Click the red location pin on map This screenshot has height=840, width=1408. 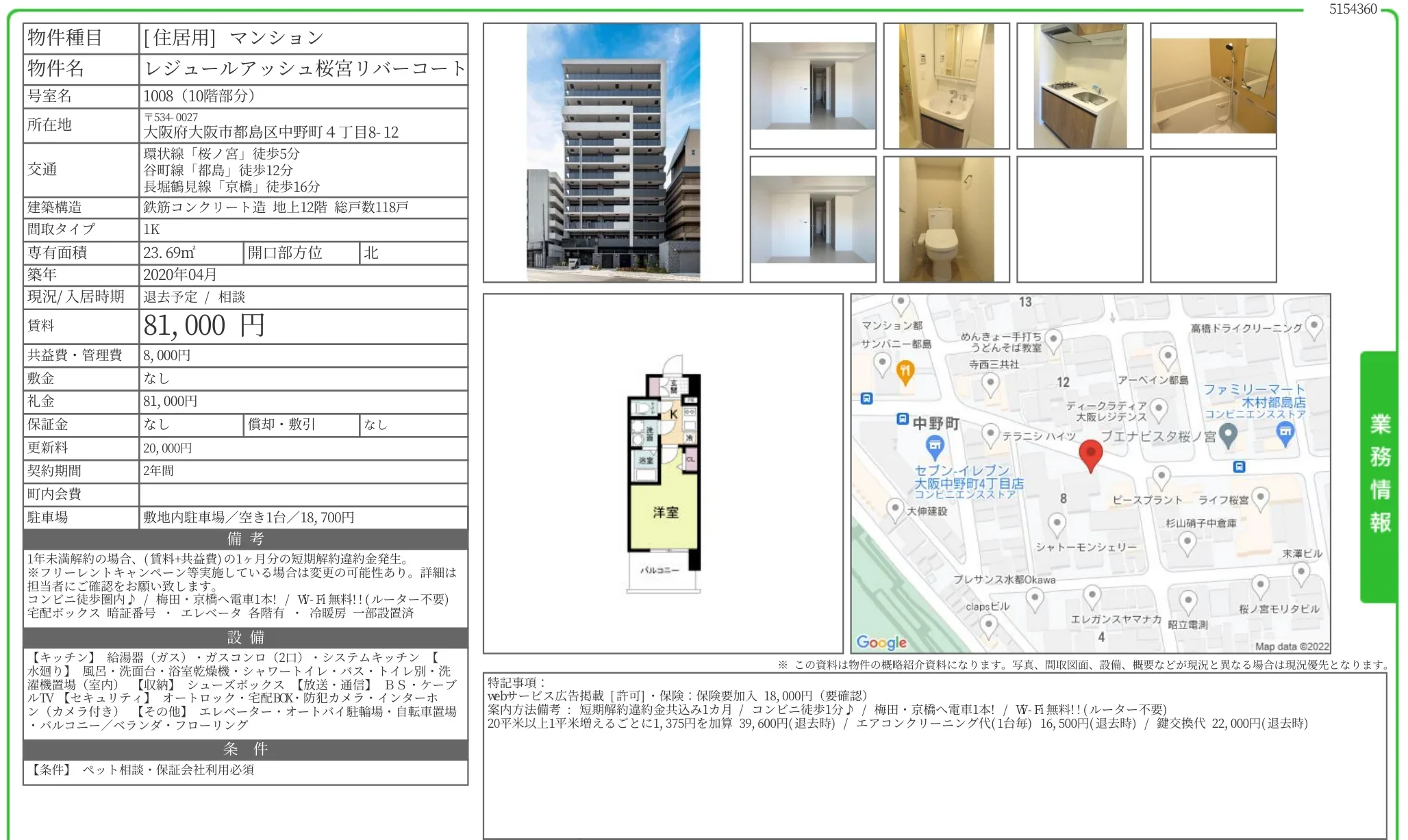(1090, 455)
